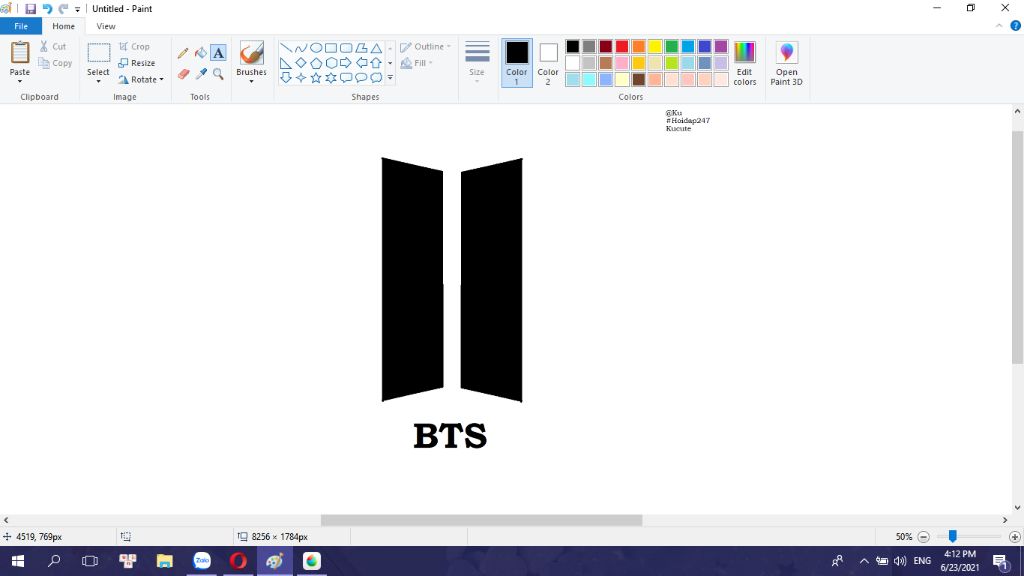Click Edit colors button
This screenshot has width=1024, height=576.
744,63
